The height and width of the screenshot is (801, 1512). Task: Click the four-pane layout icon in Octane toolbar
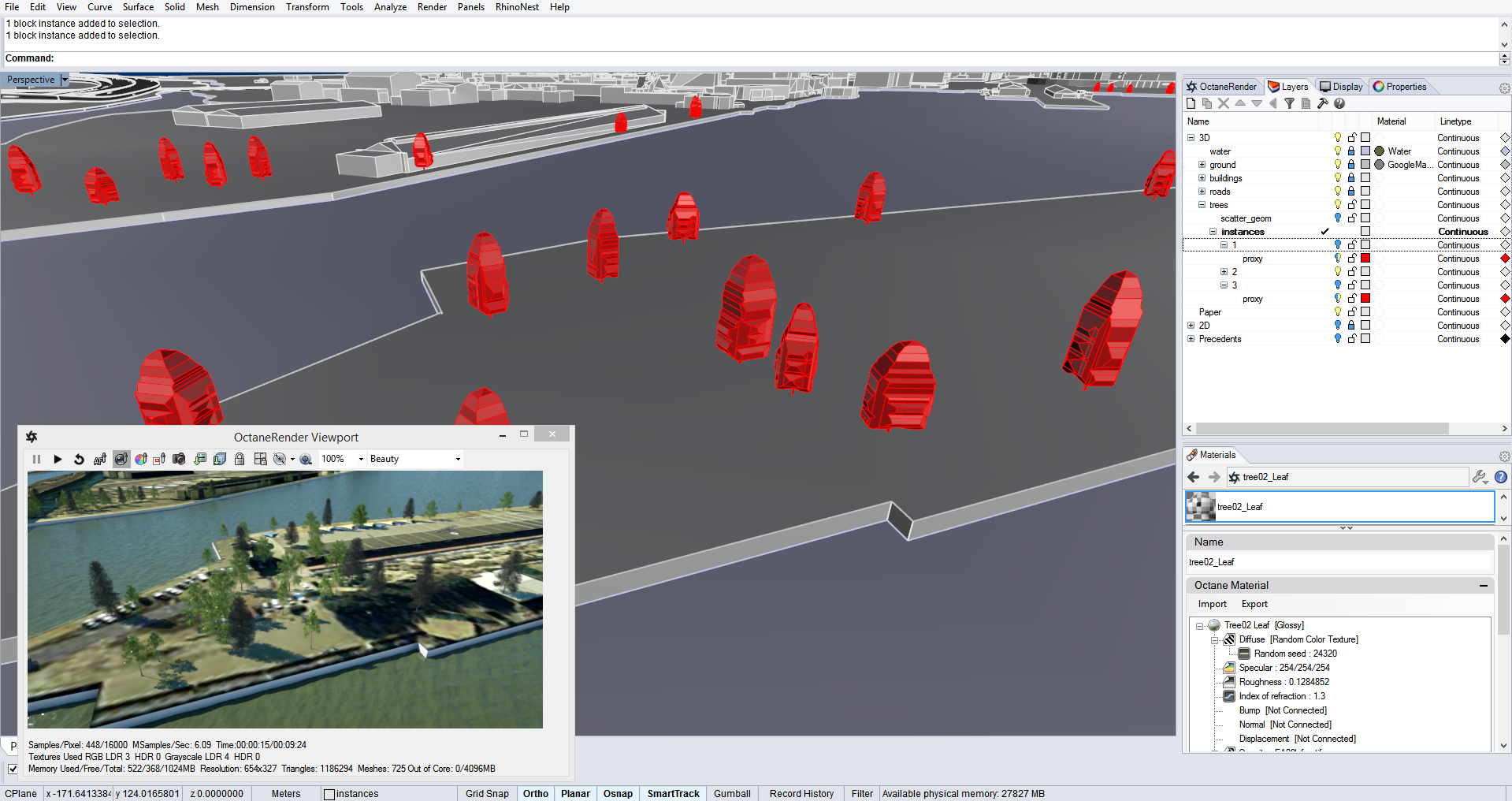coord(260,459)
